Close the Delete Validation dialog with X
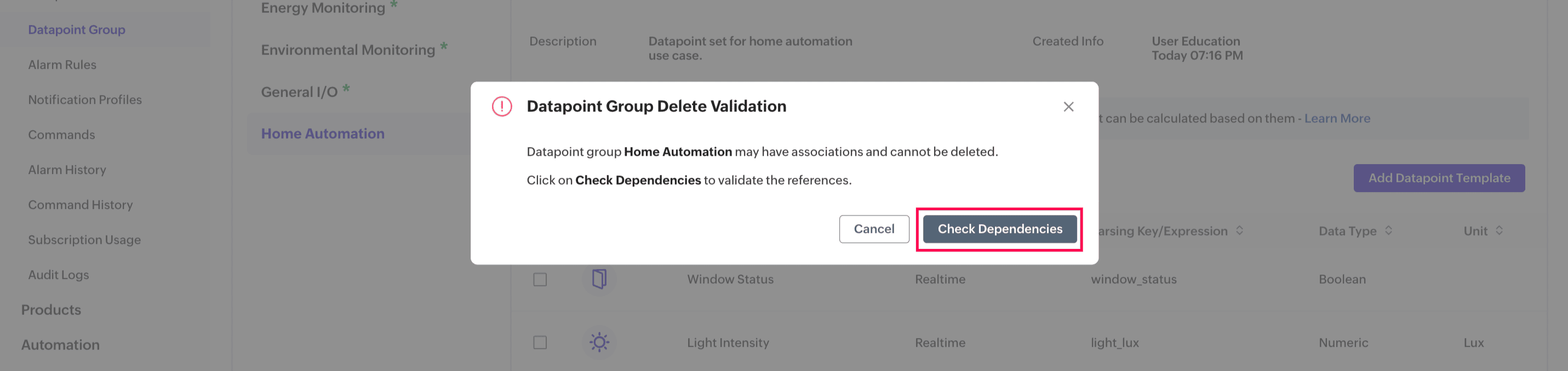Screen dimensions: 1568x371 (x=1068, y=107)
